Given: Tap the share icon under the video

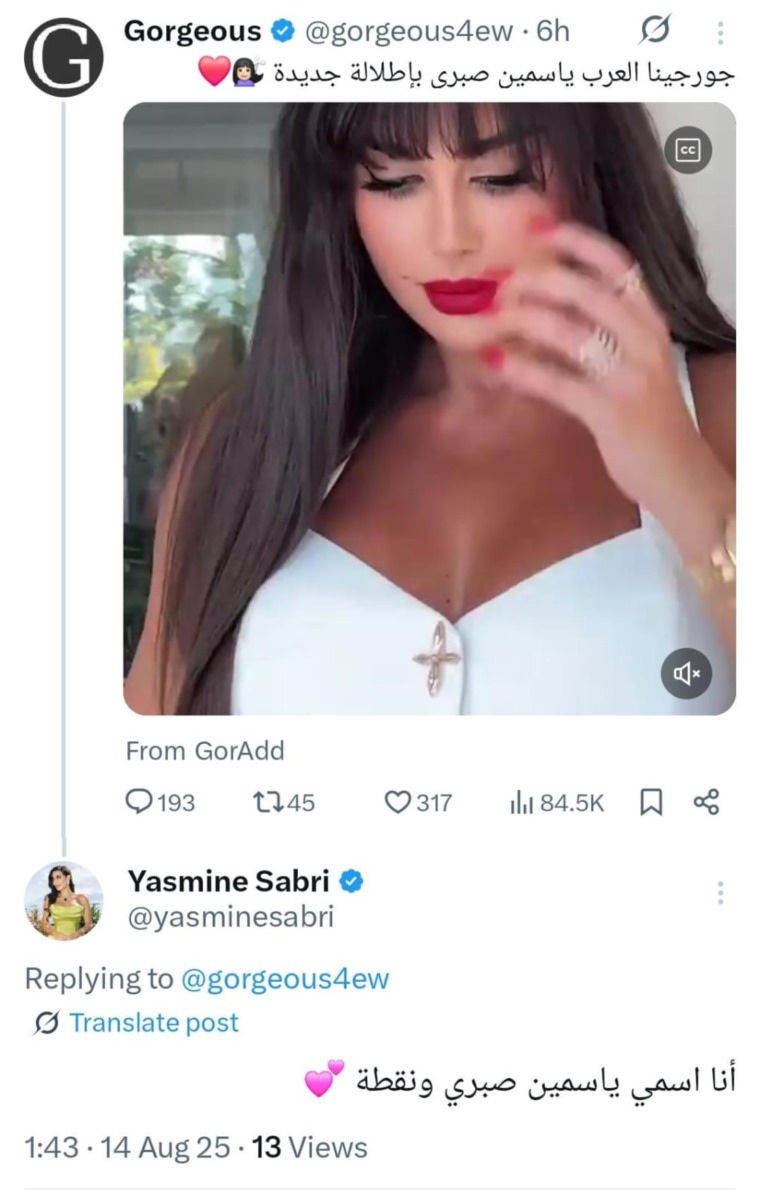Looking at the screenshot, I should click(x=706, y=802).
